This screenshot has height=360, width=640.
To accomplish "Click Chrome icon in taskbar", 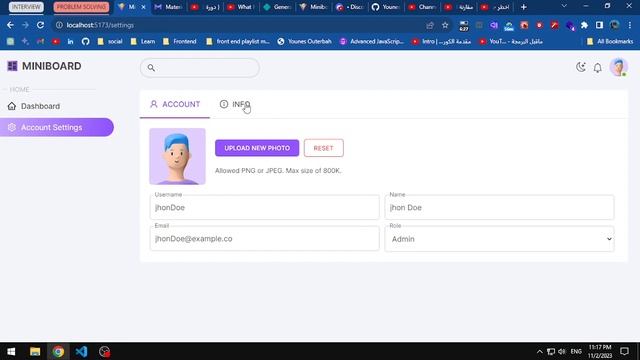I will click(x=58, y=351).
